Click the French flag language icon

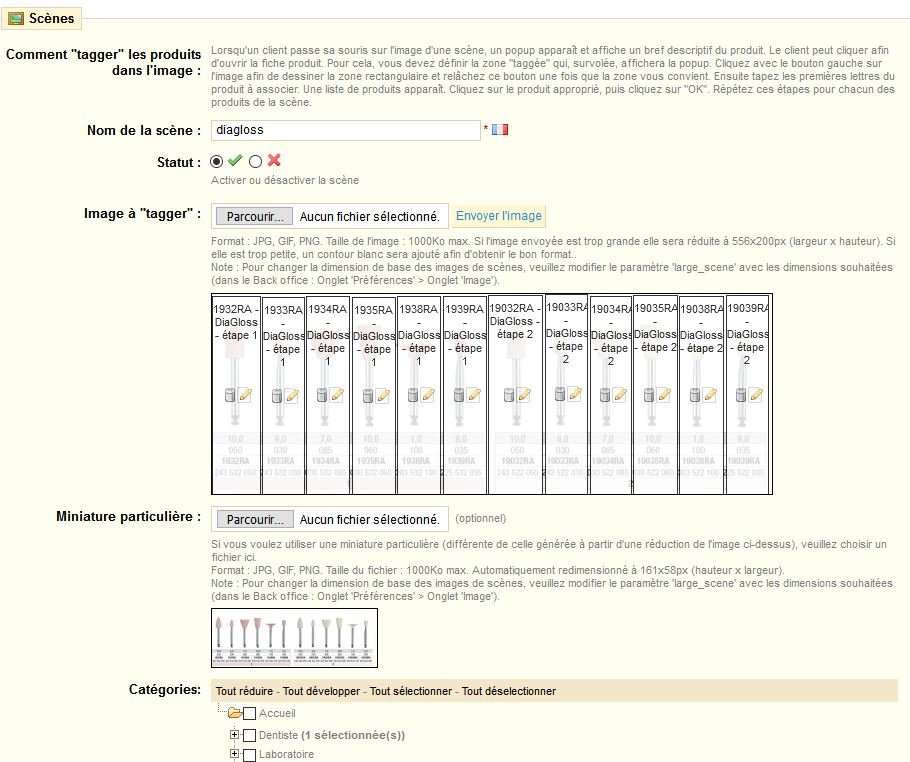(x=500, y=129)
